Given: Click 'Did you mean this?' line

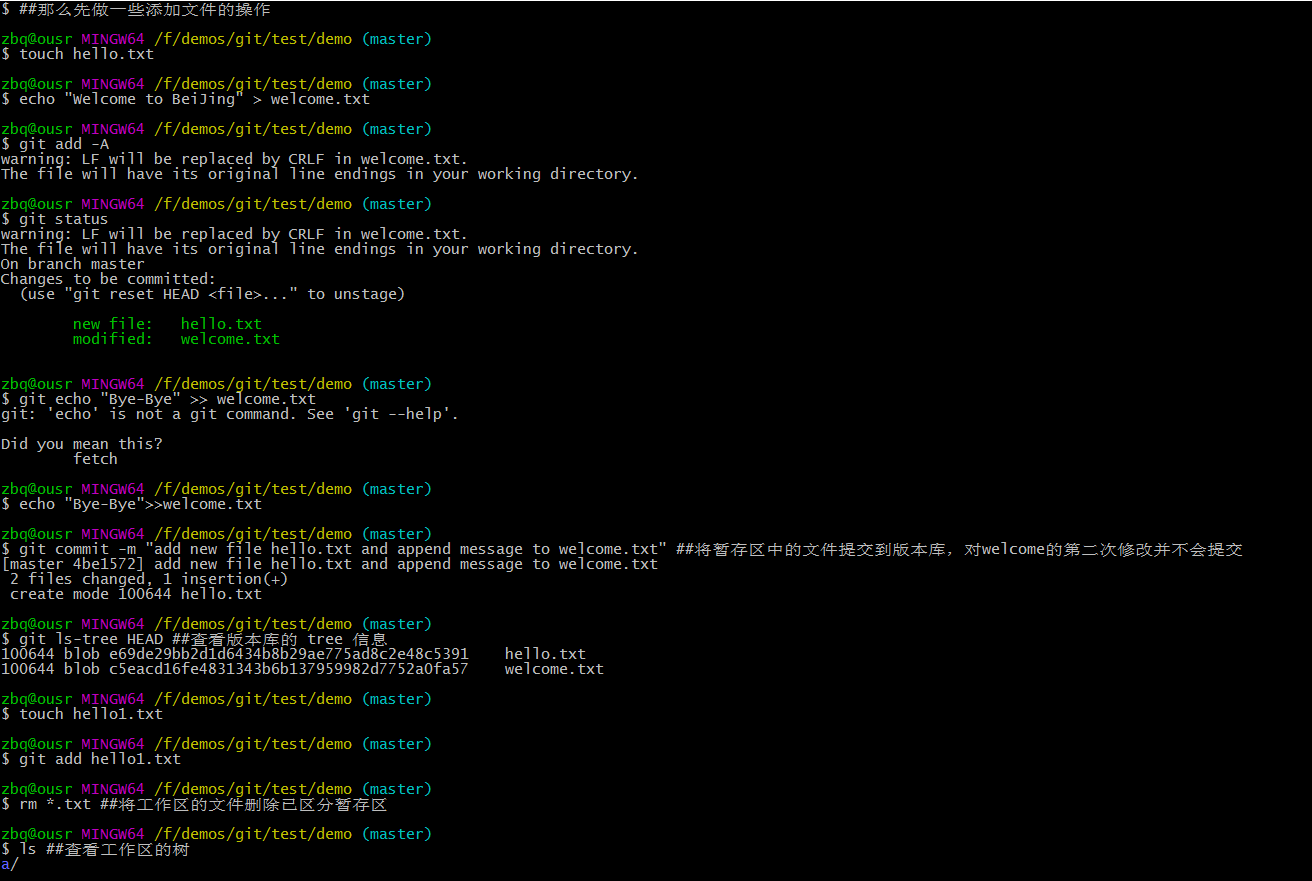Looking at the screenshot, I should click(82, 444).
